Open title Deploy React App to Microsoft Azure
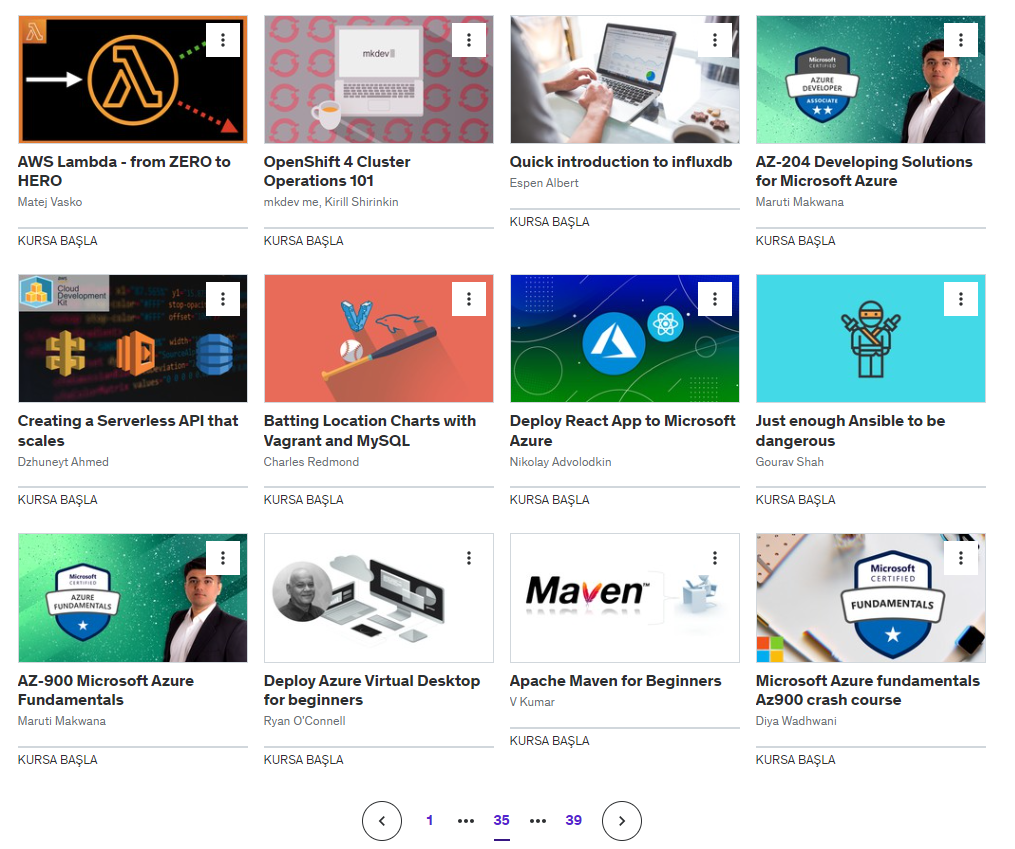 [623, 430]
